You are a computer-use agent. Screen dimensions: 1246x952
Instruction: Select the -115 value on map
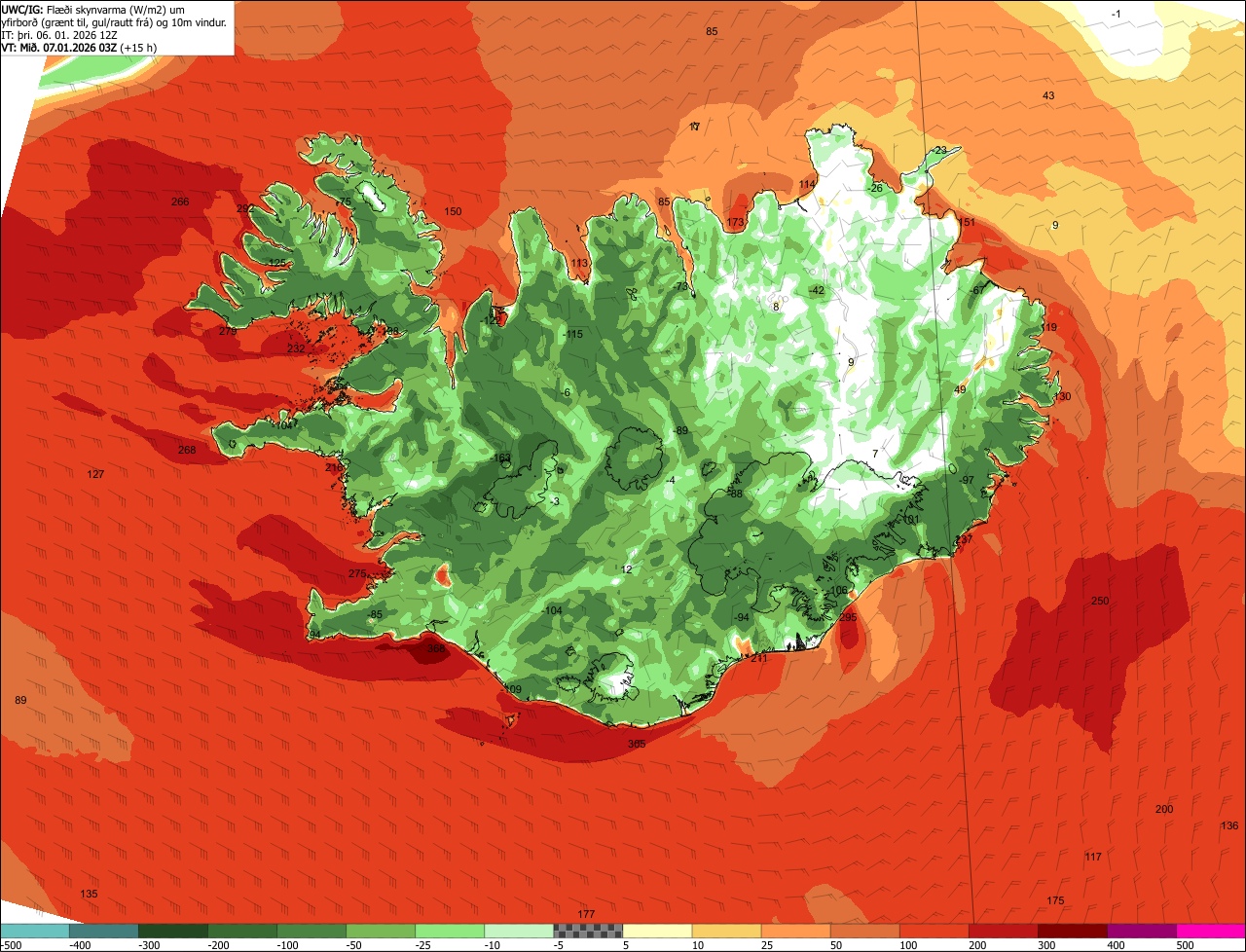pyautogui.click(x=572, y=334)
